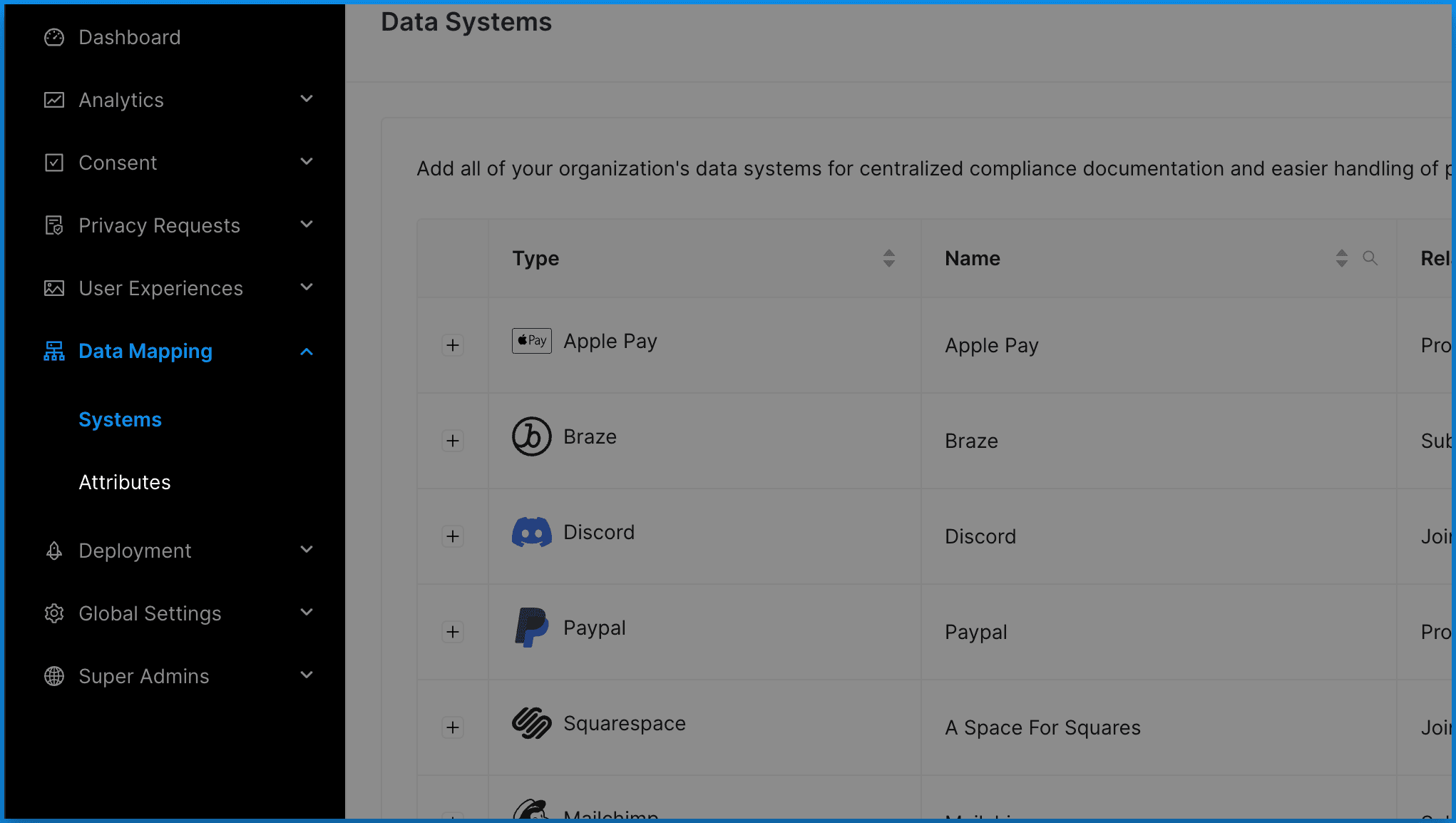The height and width of the screenshot is (823, 1456).
Task: Expand the Discord row details
Action: click(x=453, y=536)
